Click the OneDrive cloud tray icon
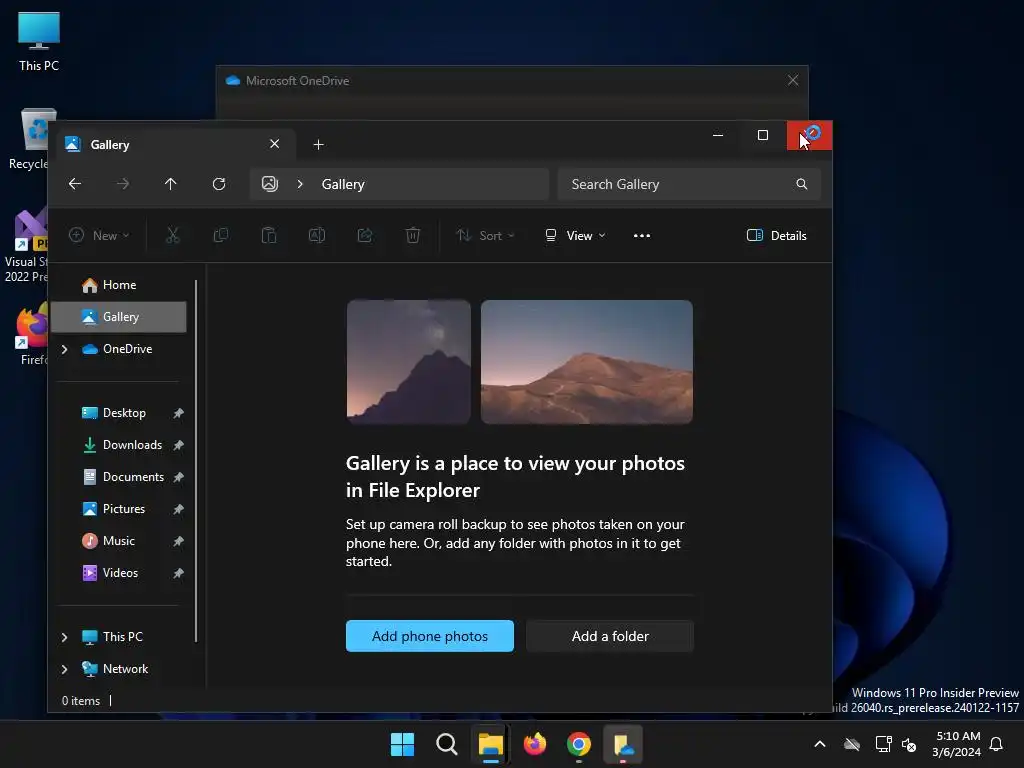This screenshot has height=768, width=1024. point(852,744)
